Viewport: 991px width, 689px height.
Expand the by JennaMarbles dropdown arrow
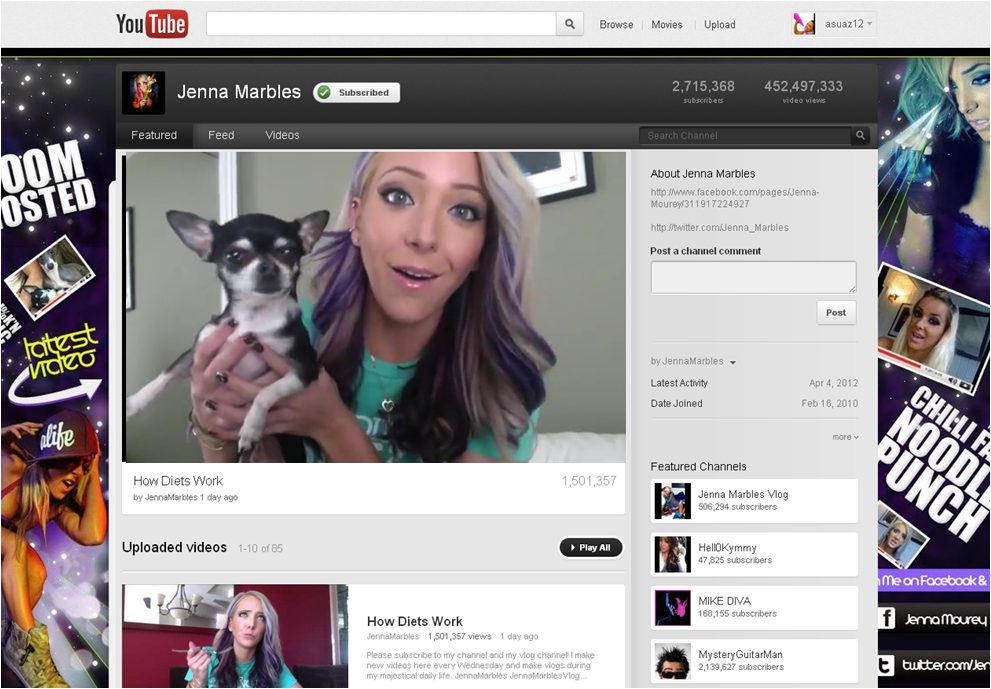pos(733,362)
